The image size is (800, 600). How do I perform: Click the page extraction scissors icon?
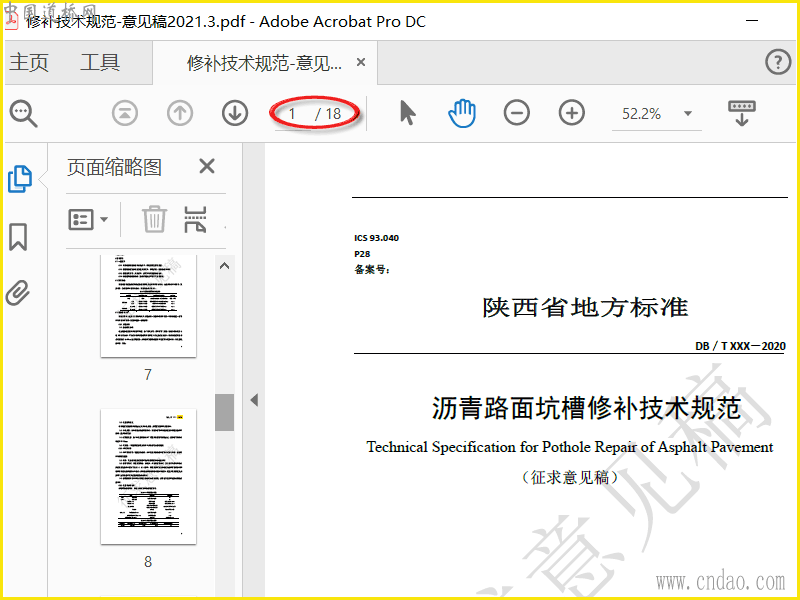(x=195, y=219)
